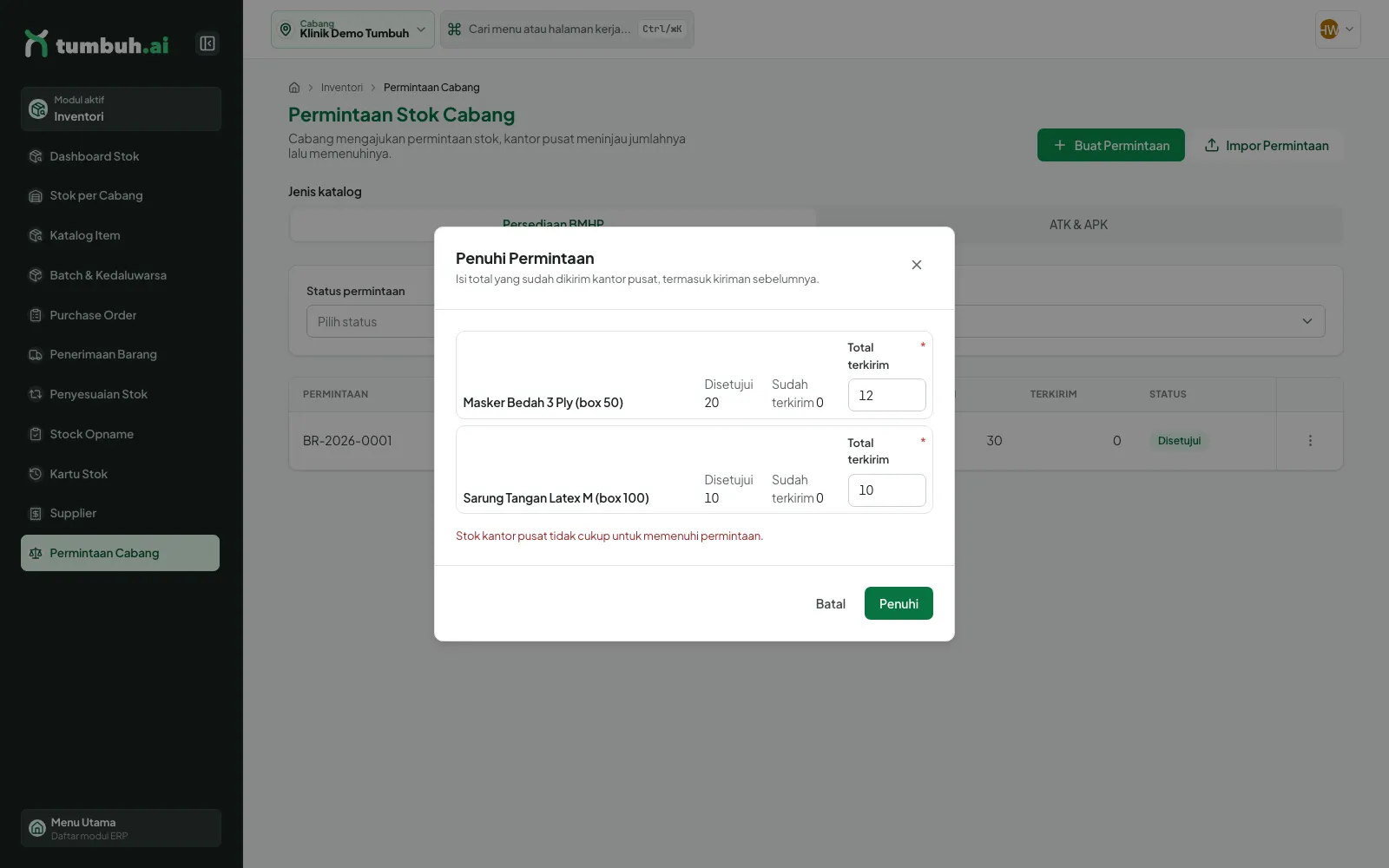Open the Modul aktif Inventori switcher
1389x868 pixels.
tap(121, 108)
